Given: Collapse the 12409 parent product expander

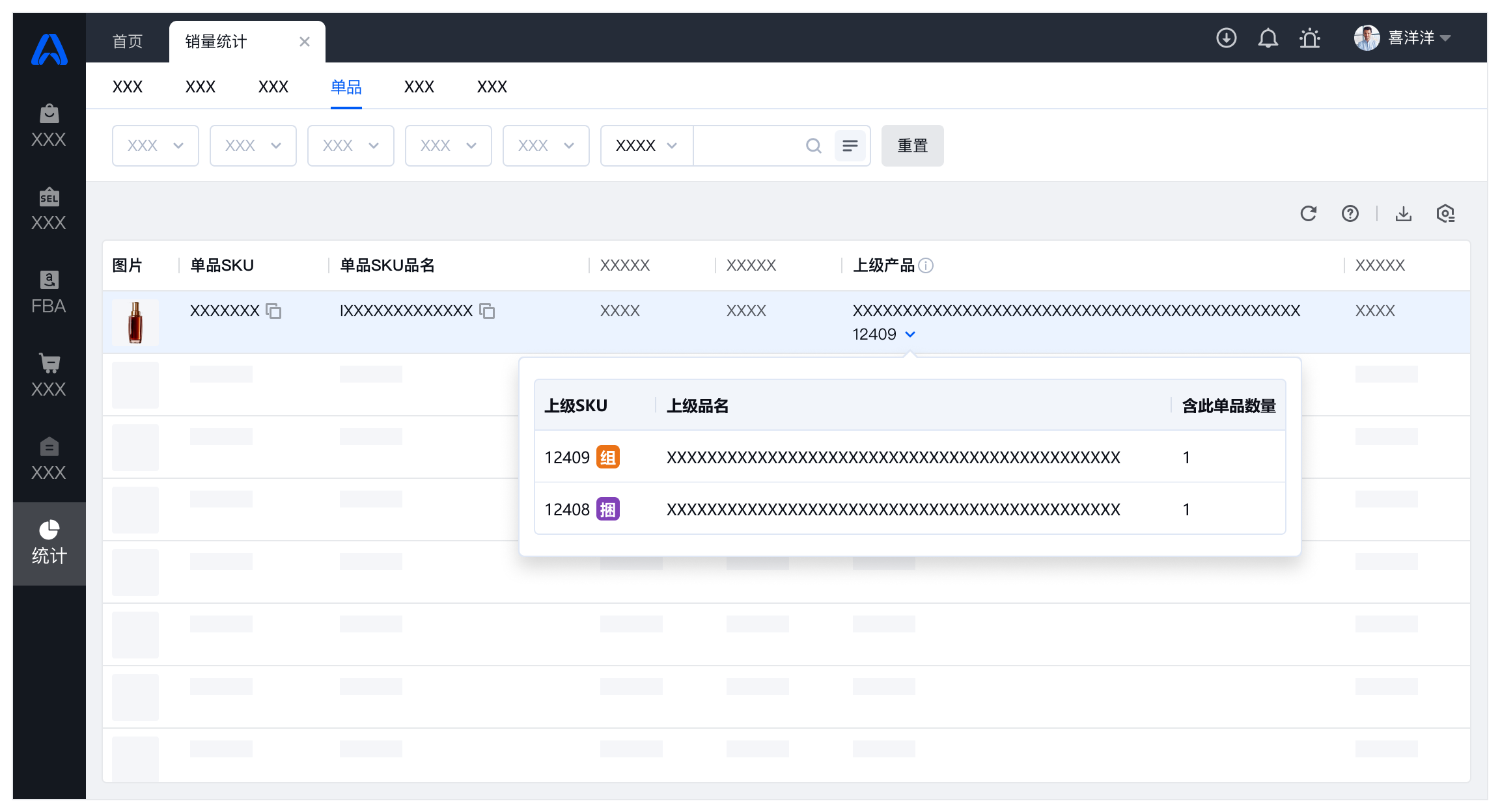Looking at the screenshot, I should pyautogui.click(x=910, y=334).
